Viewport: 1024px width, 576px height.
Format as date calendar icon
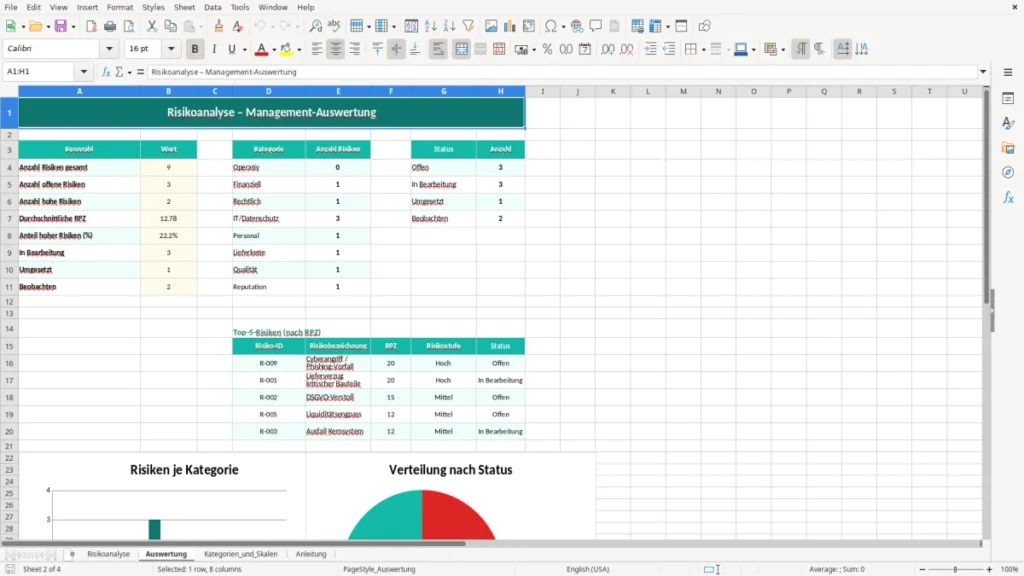585,49
